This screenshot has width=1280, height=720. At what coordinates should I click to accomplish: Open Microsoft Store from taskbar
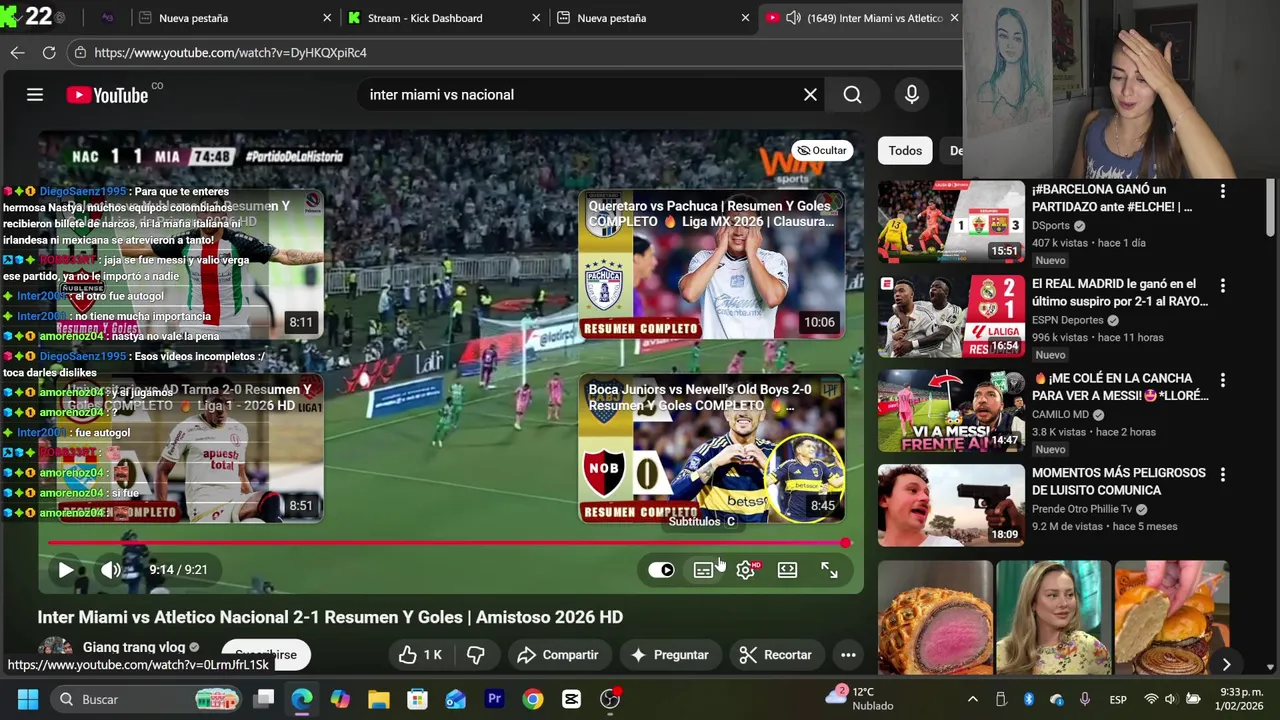tap(417, 699)
